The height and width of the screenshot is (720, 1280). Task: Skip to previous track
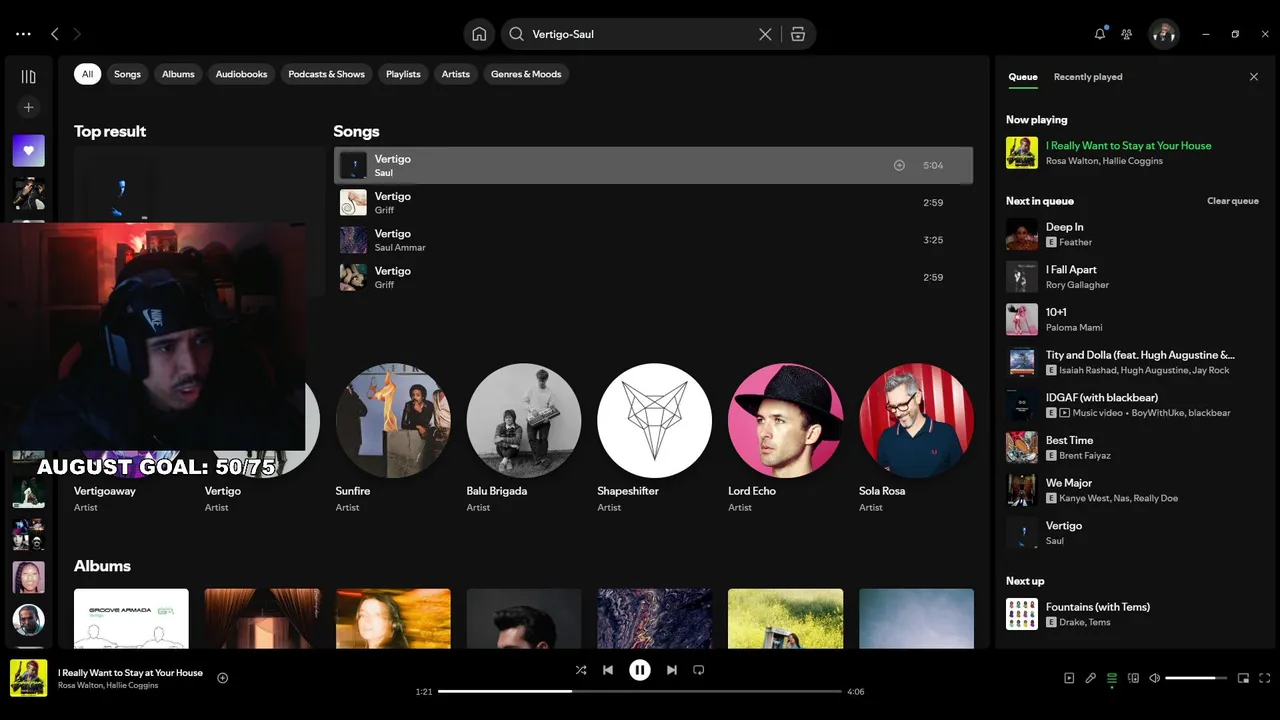(608, 670)
